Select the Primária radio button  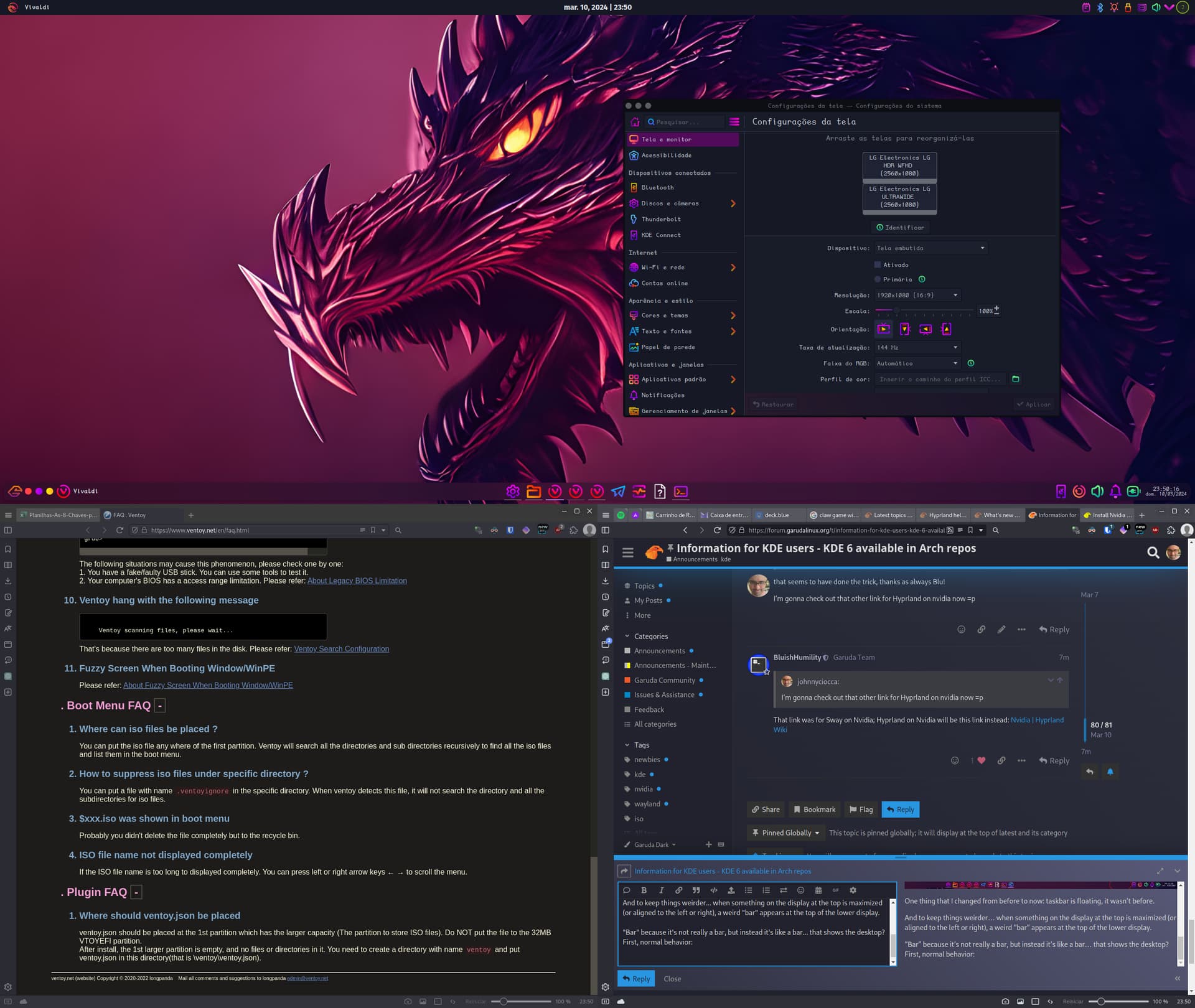(878, 279)
